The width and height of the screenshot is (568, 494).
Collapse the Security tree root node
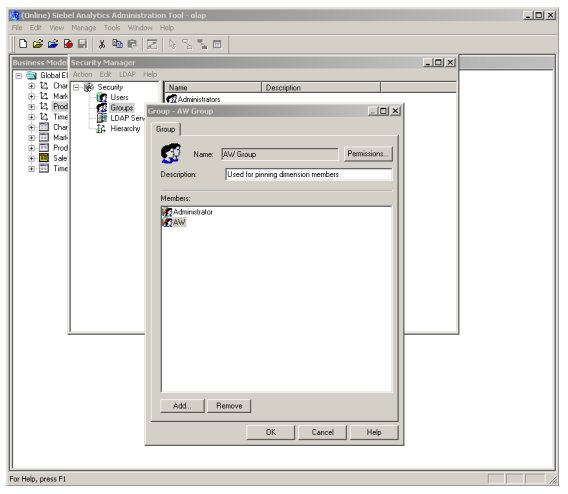pyautogui.click(x=76, y=87)
